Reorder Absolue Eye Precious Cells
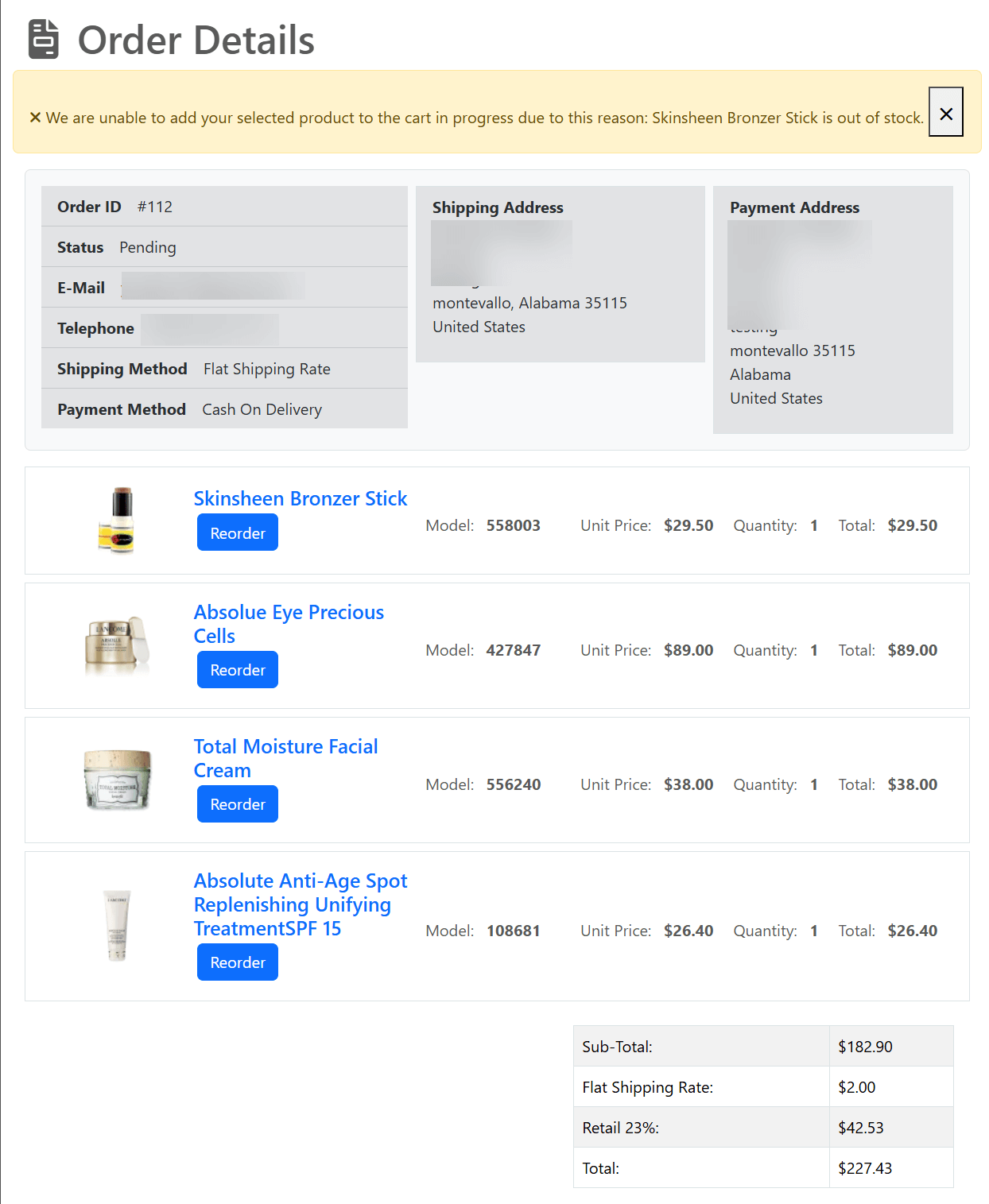 [x=237, y=669]
